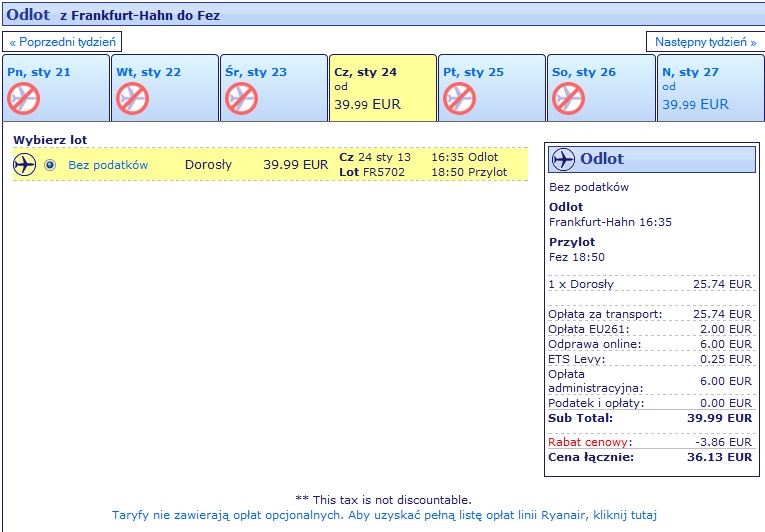Image resolution: width=765 pixels, height=532 pixels.
Task: Go to Następny tydzień (next week)
Action: [x=705, y=42]
